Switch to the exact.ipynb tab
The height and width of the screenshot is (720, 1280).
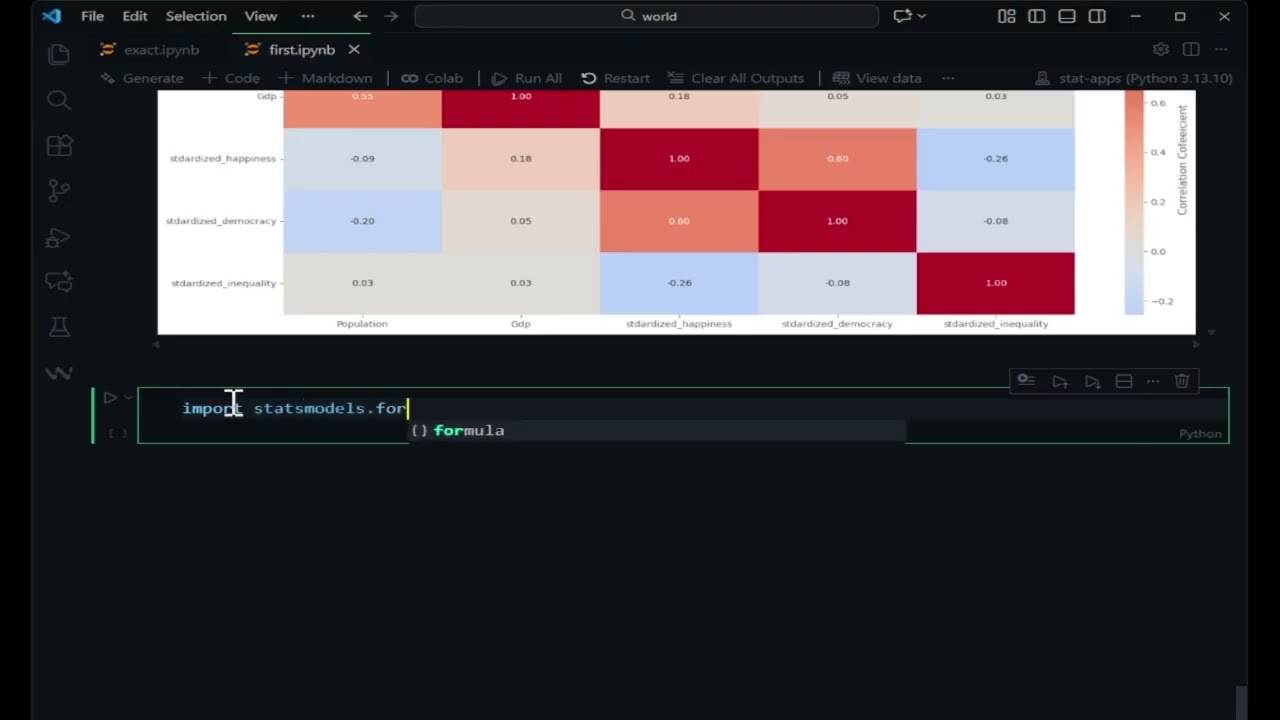[150, 50]
